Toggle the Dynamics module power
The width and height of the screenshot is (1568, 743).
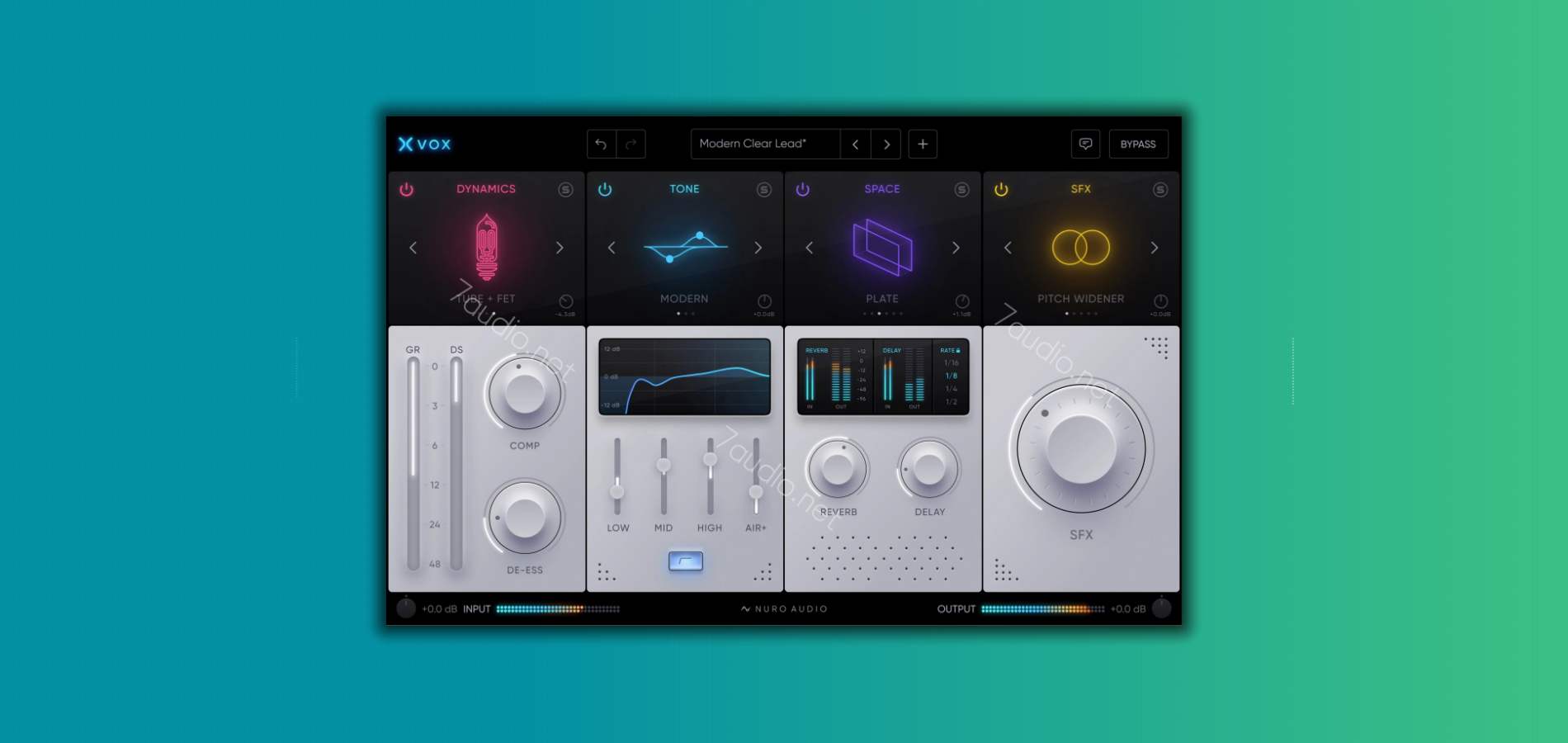406,189
